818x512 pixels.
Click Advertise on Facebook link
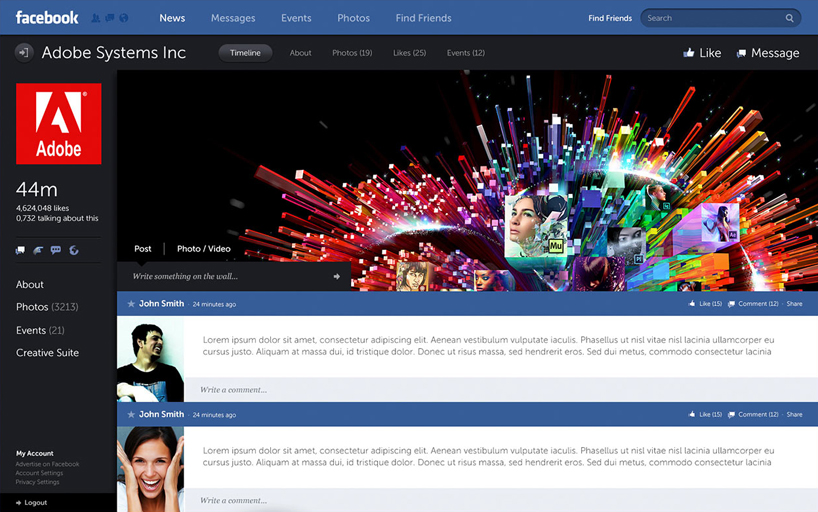[47, 464]
